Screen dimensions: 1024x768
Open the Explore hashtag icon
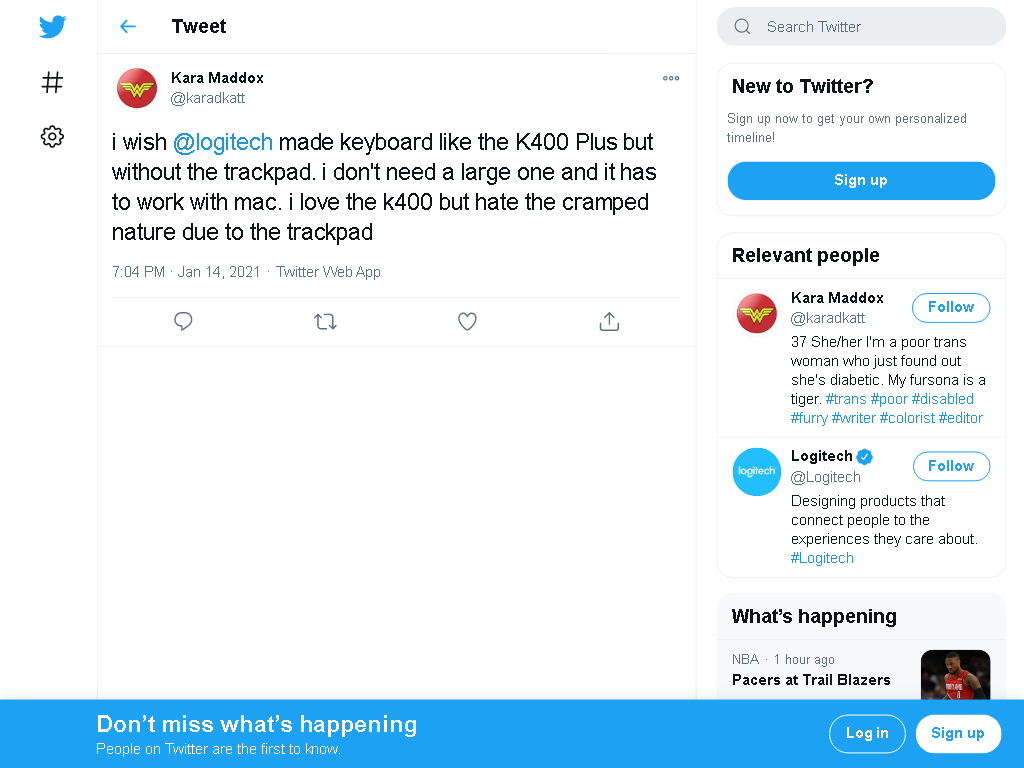[x=52, y=82]
